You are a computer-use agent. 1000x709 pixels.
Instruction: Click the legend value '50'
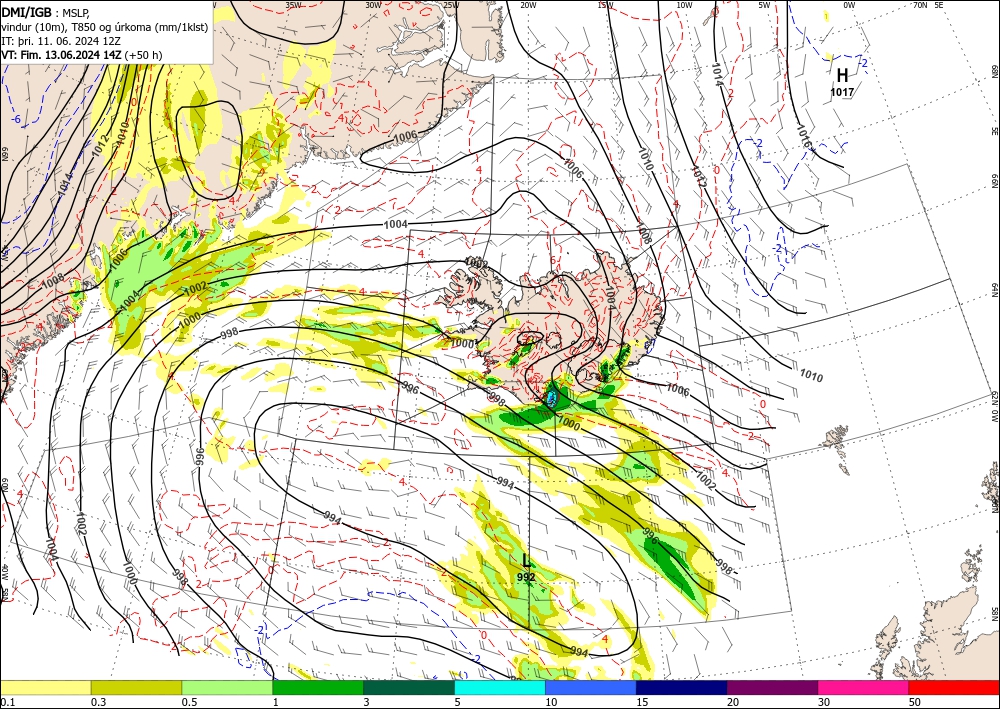coord(915,702)
